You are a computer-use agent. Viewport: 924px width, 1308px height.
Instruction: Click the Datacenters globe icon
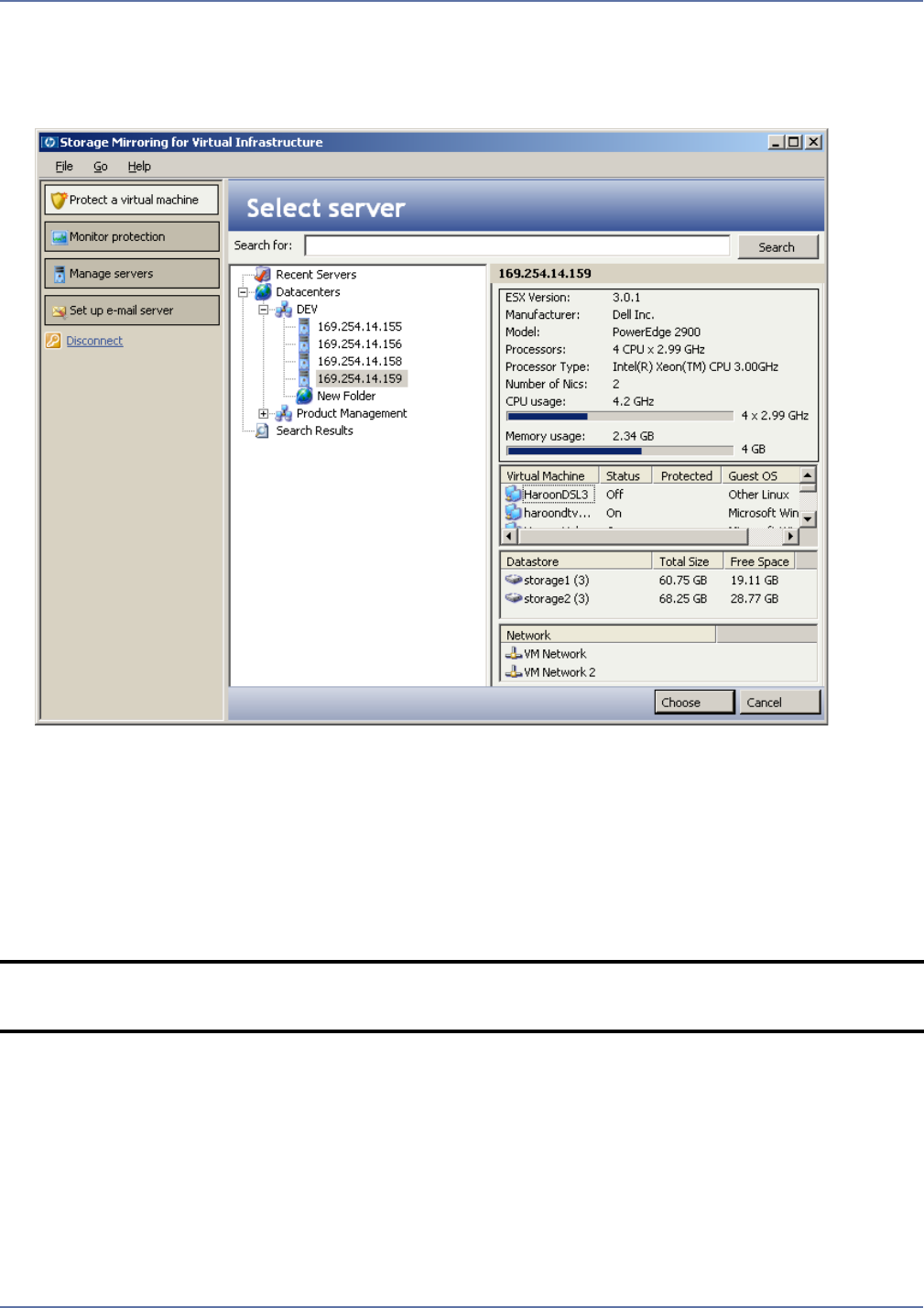pyautogui.click(x=264, y=292)
